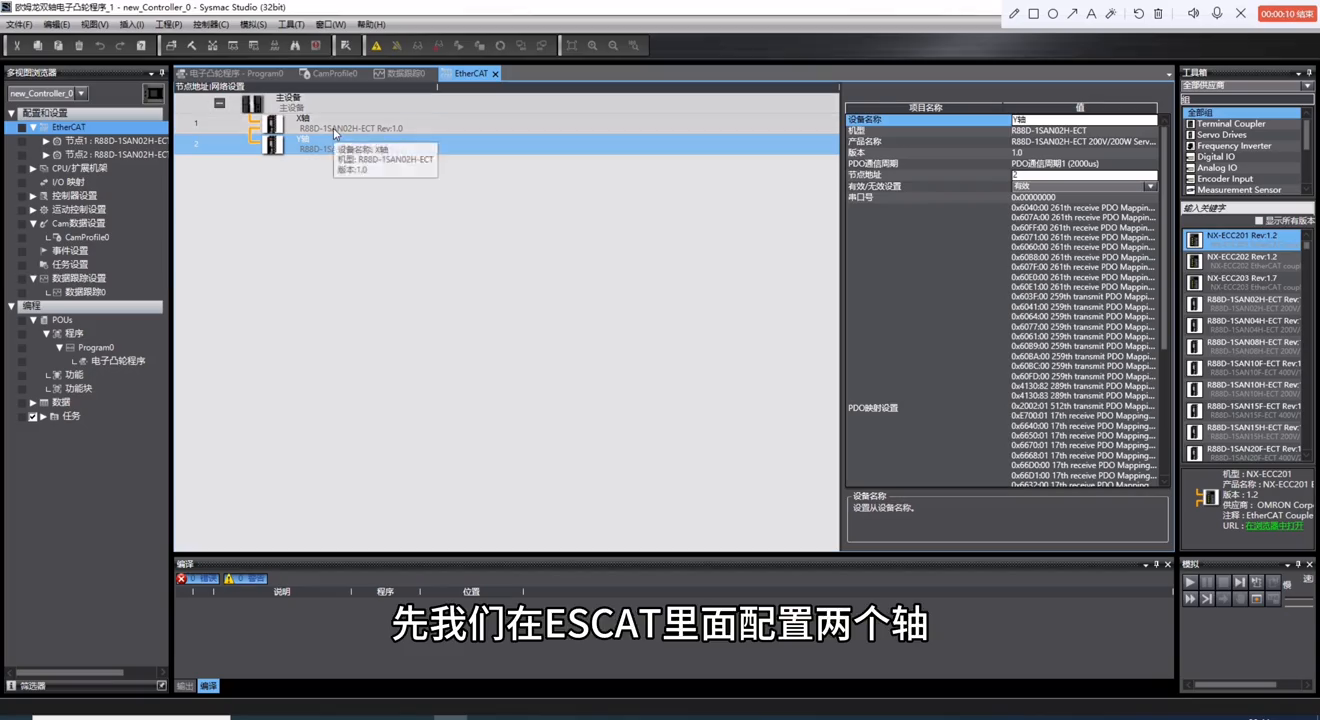
Task: Click the Undo arrow in the toolbar
Action: (100, 46)
